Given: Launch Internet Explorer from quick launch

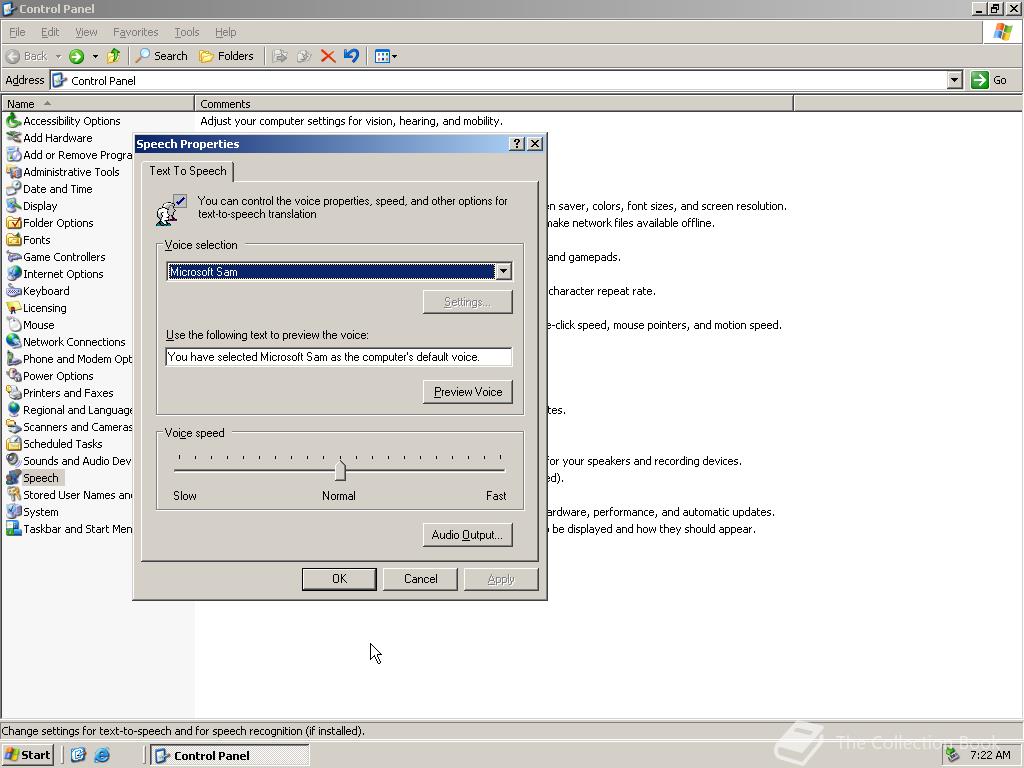Looking at the screenshot, I should 102,755.
